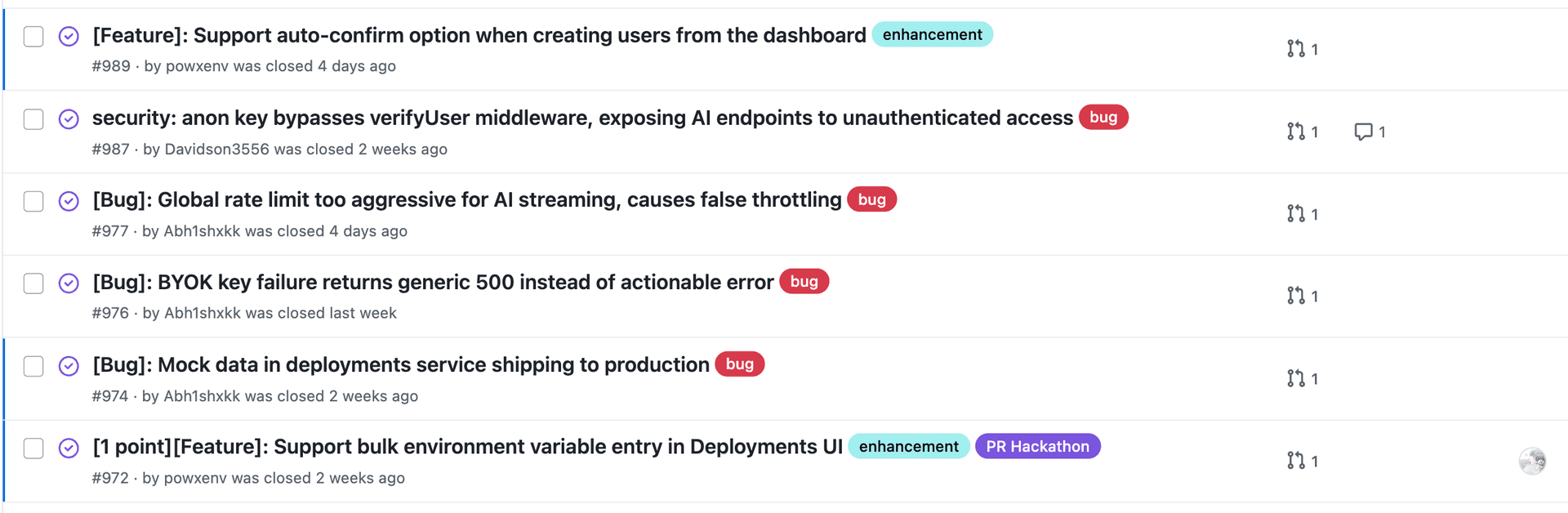Click closed status icon on BYOK key issue
The image size is (1568, 513).
point(69,283)
